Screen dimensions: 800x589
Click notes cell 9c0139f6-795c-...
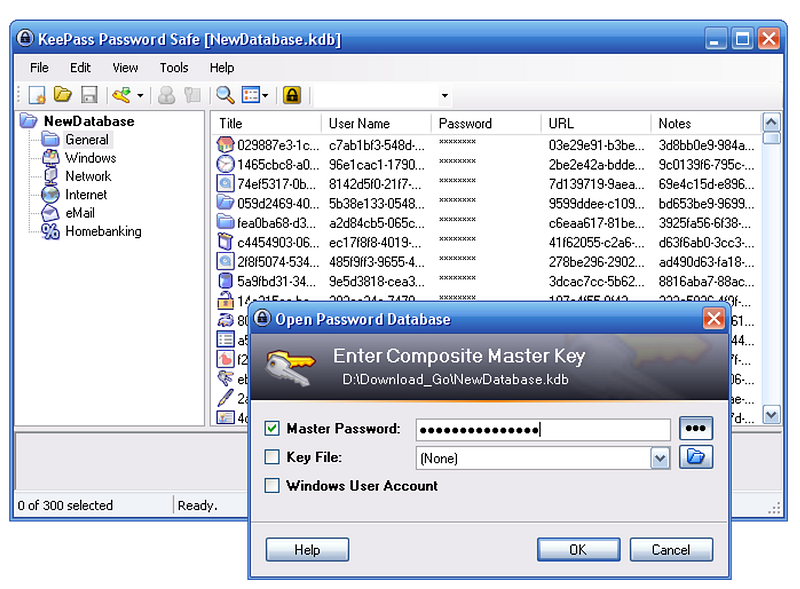coord(706,165)
